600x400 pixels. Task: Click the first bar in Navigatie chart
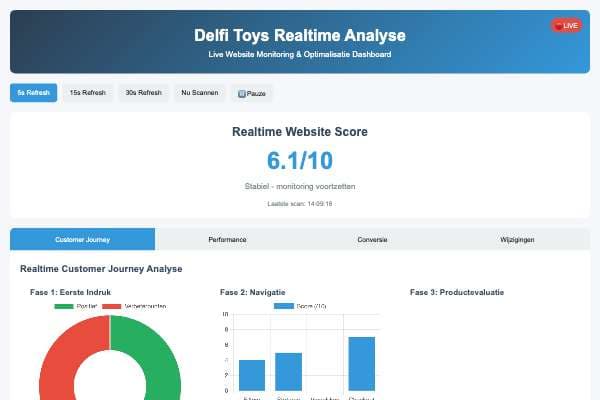tap(252, 375)
